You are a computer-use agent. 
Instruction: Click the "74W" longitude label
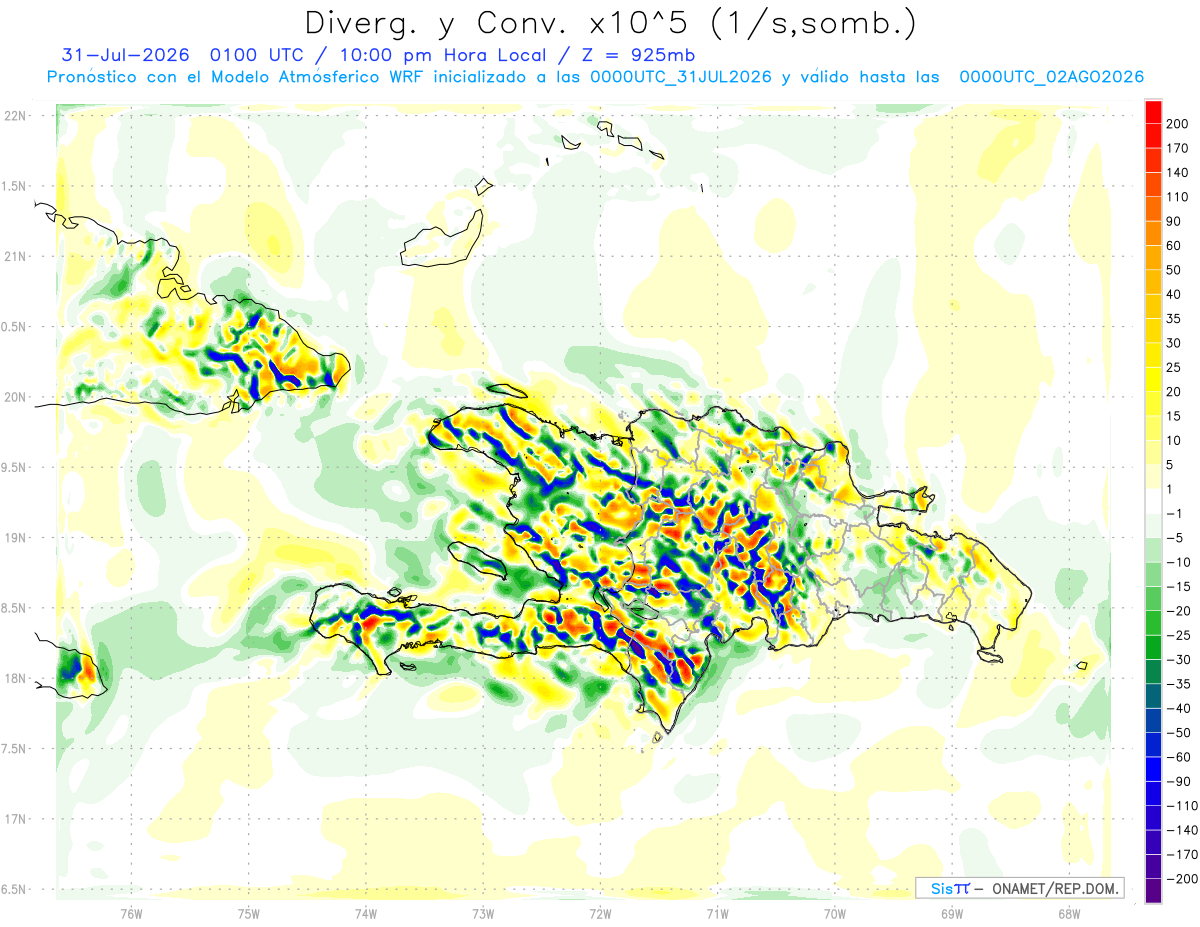pyautogui.click(x=365, y=913)
